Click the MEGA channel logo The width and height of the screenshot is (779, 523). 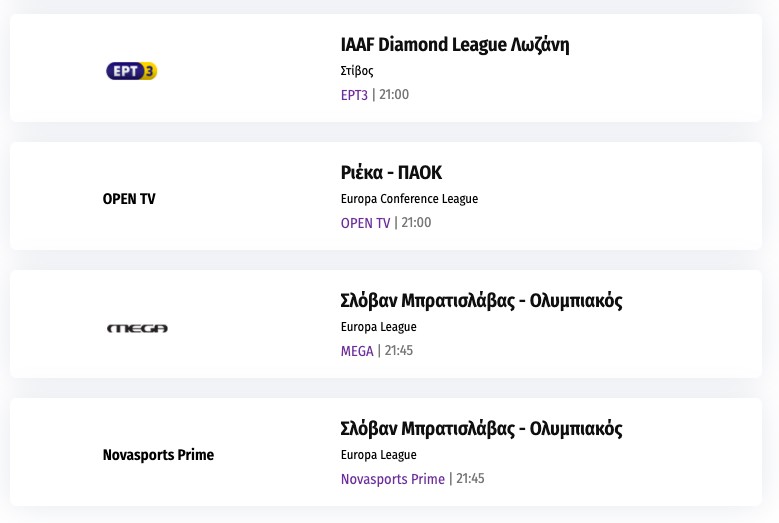point(137,328)
